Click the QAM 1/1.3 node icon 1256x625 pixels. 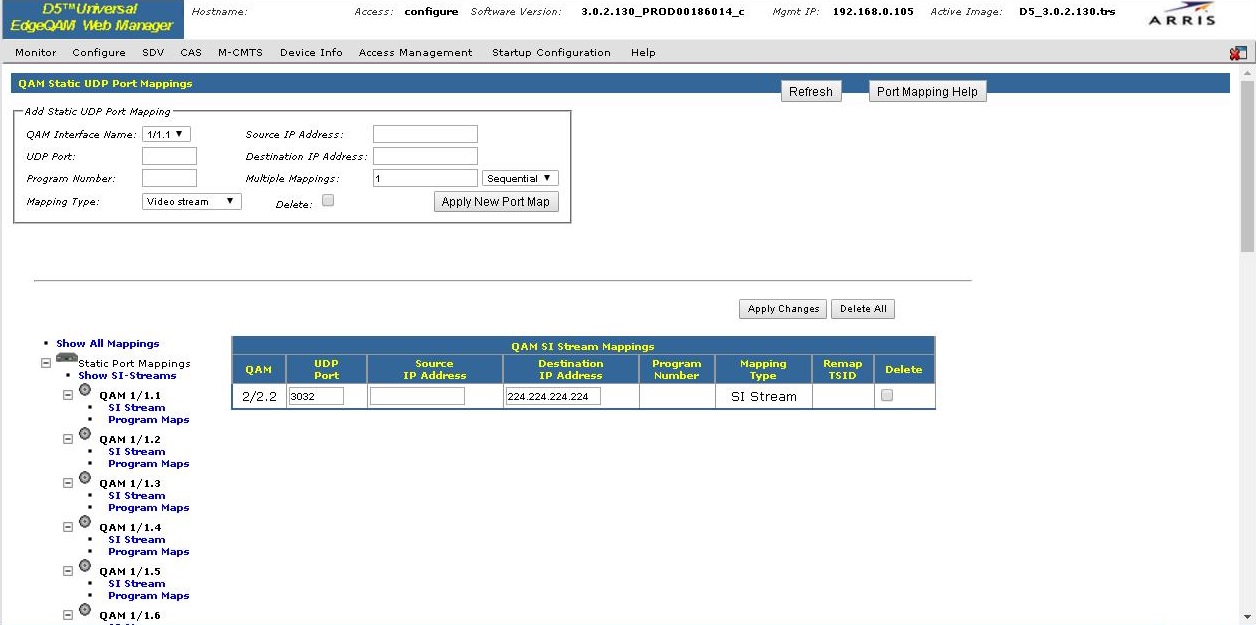(x=85, y=478)
